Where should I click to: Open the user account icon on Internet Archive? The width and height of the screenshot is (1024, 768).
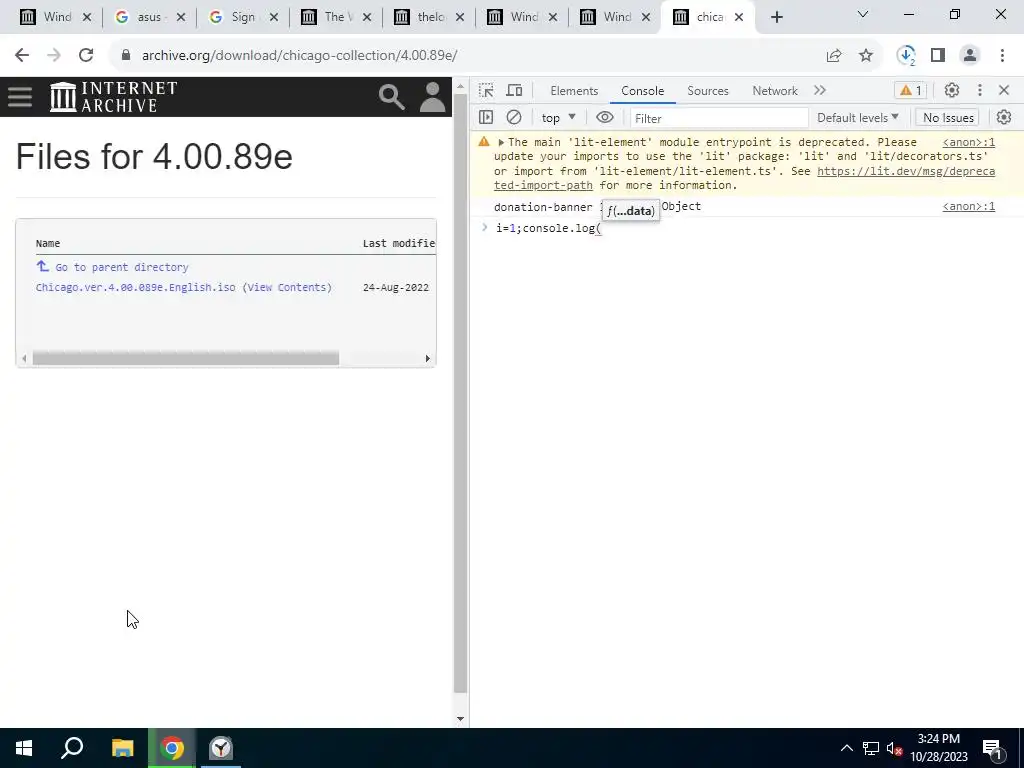pyautogui.click(x=432, y=97)
